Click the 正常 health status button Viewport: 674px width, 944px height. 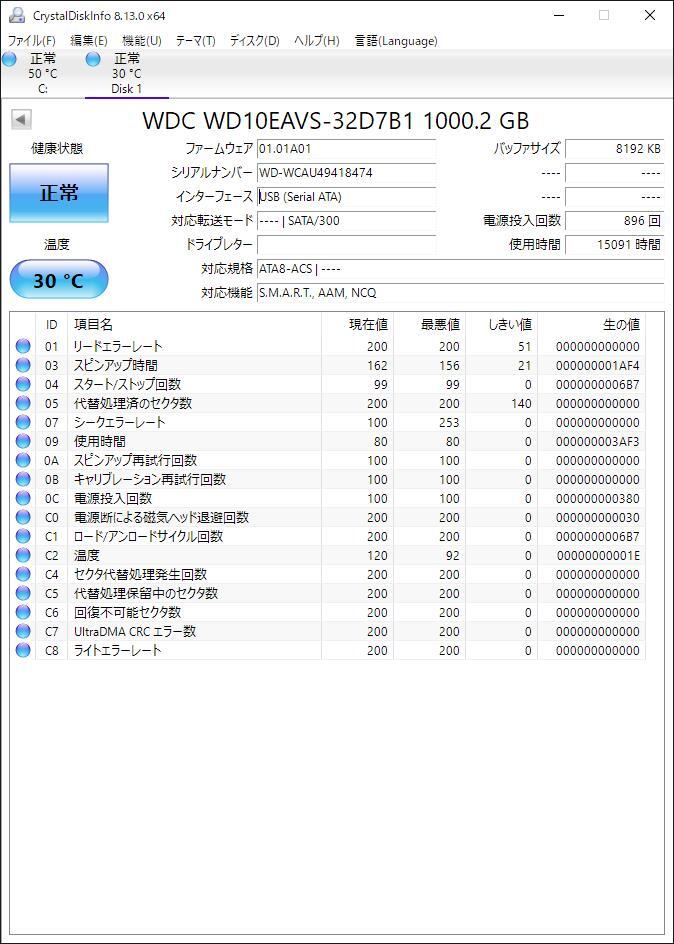click(x=59, y=193)
